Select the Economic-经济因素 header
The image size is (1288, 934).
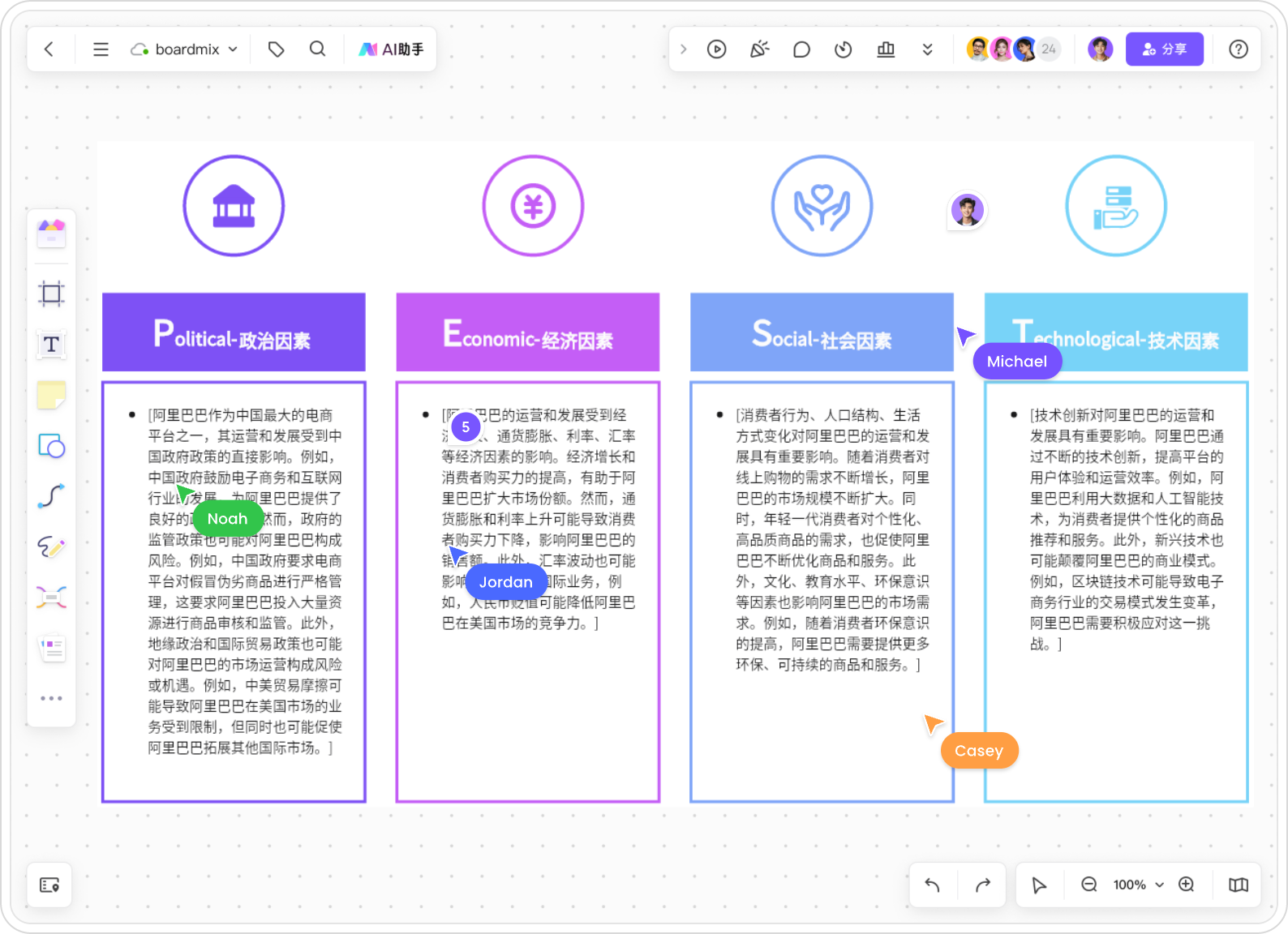528,332
